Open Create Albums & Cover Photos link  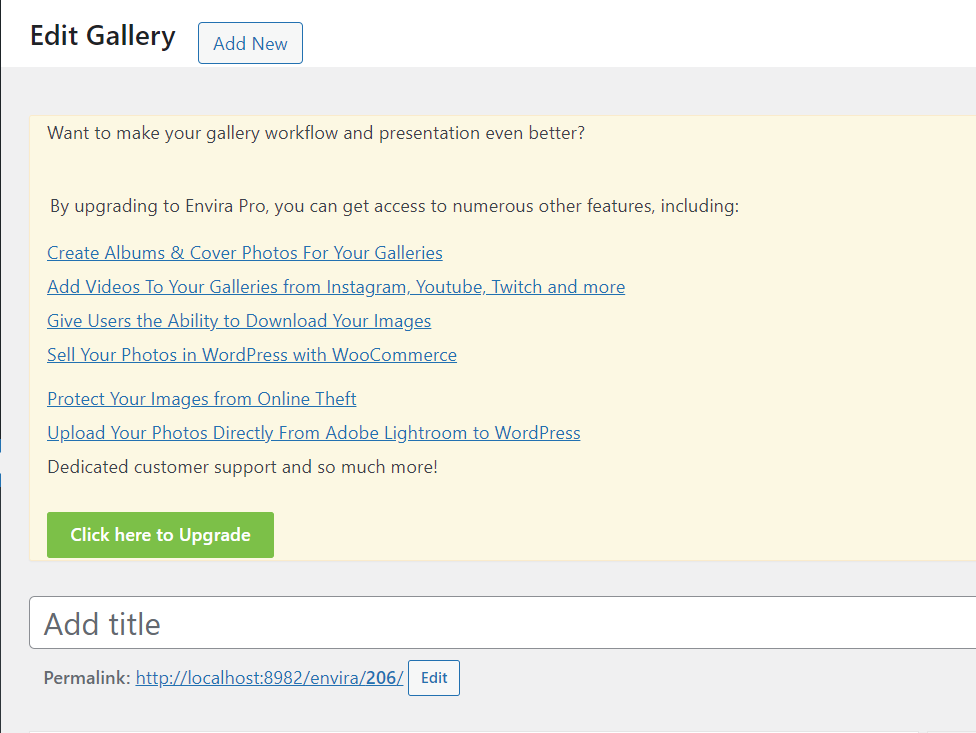[x=245, y=253]
